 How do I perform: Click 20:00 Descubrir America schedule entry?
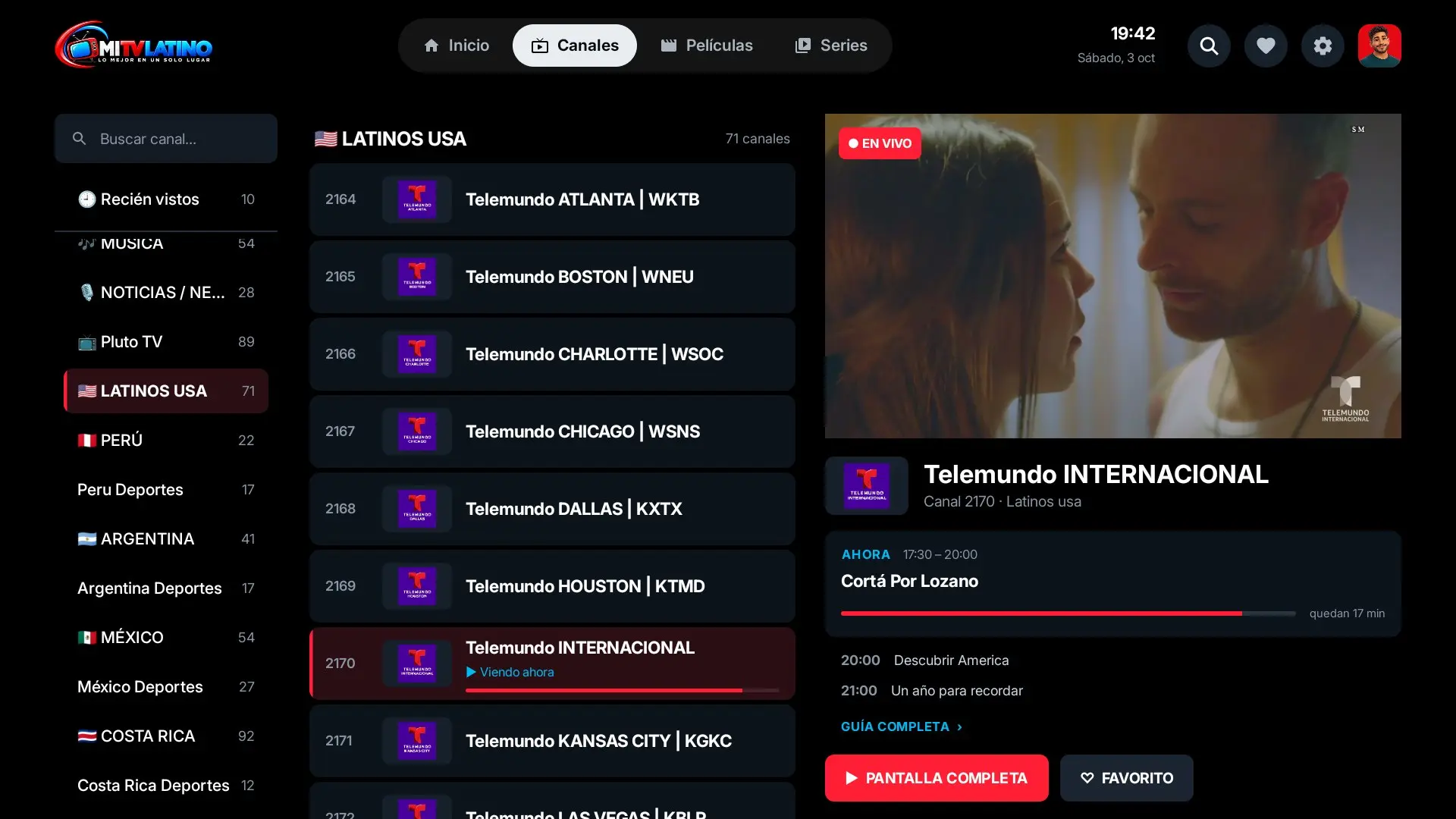click(x=924, y=661)
